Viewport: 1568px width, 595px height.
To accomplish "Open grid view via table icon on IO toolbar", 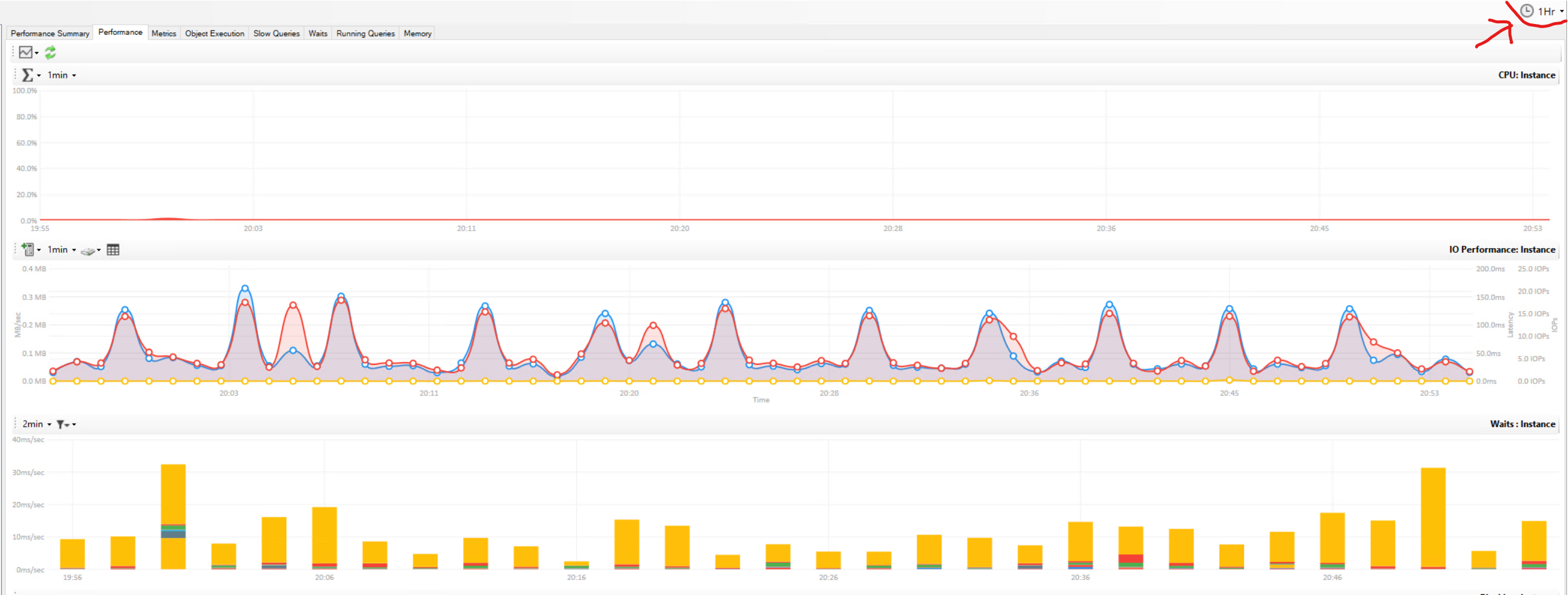I will pos(113,249).
